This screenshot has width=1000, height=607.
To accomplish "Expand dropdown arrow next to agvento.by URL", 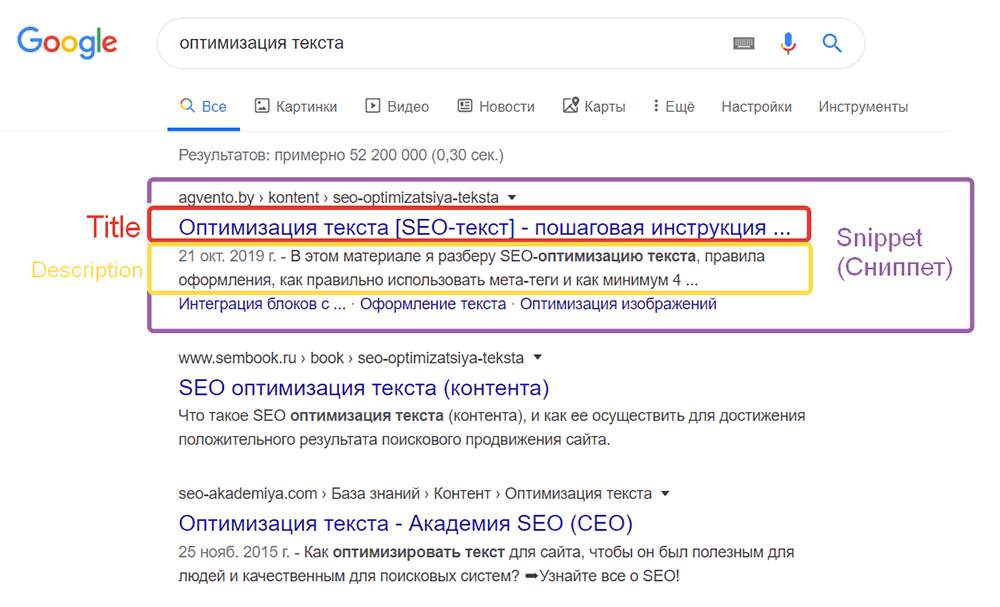I will coord(512,198).
